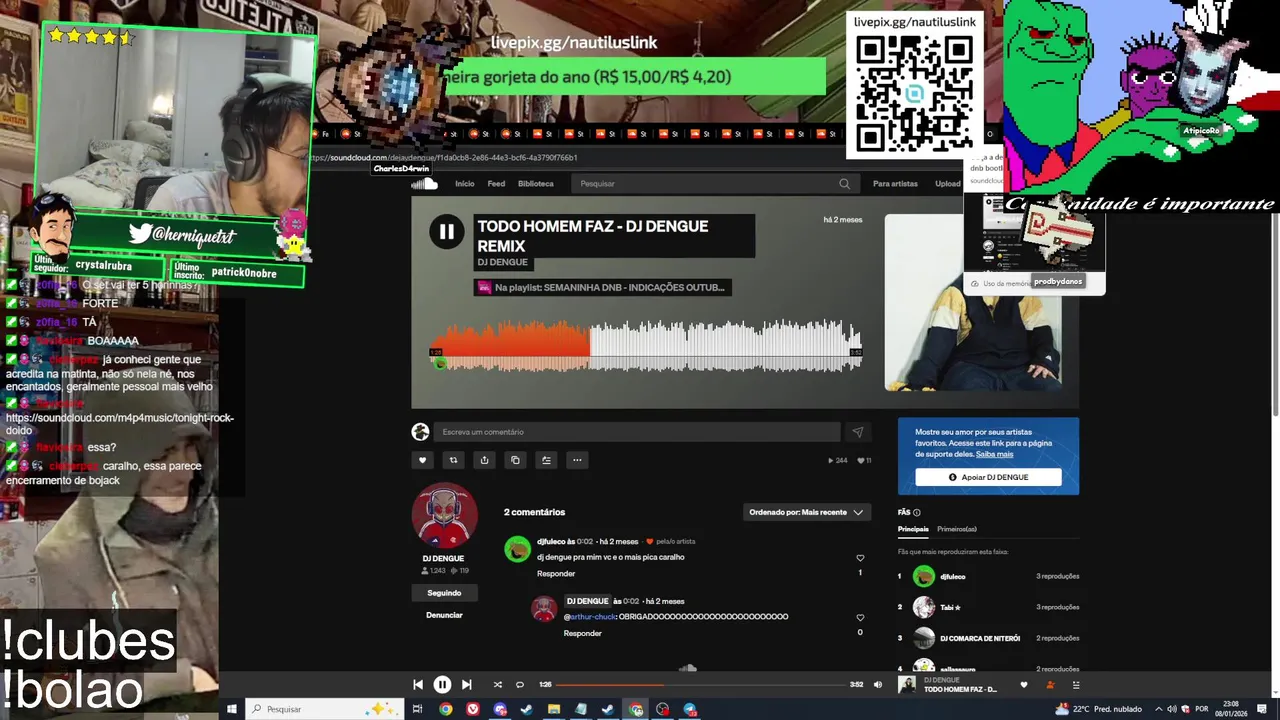Image resolution: width=1280 pixels, height=720 pixels.
Task: Open 'Para artistas' in the header
Action: coord(895,184)
